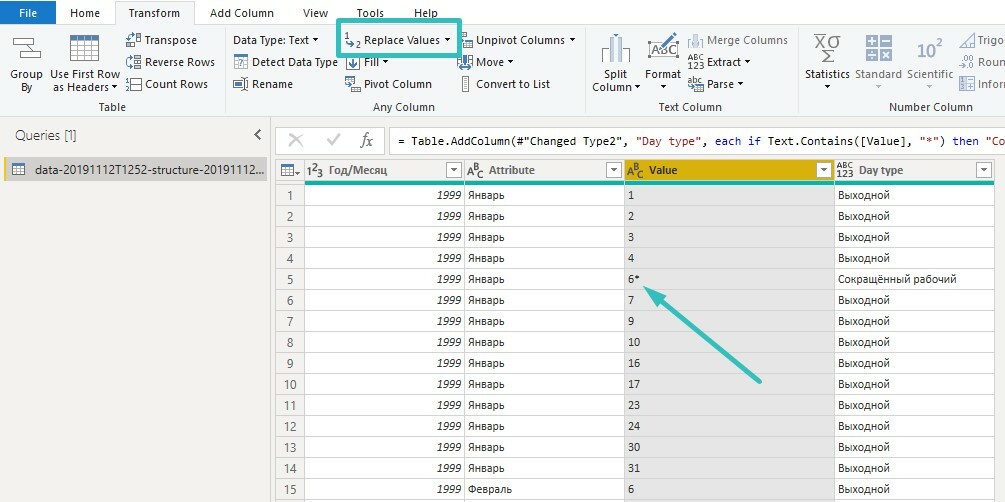The image size is (1005, 502).
Task: Click Reverse Rows
Action: [x=170, y=62]
